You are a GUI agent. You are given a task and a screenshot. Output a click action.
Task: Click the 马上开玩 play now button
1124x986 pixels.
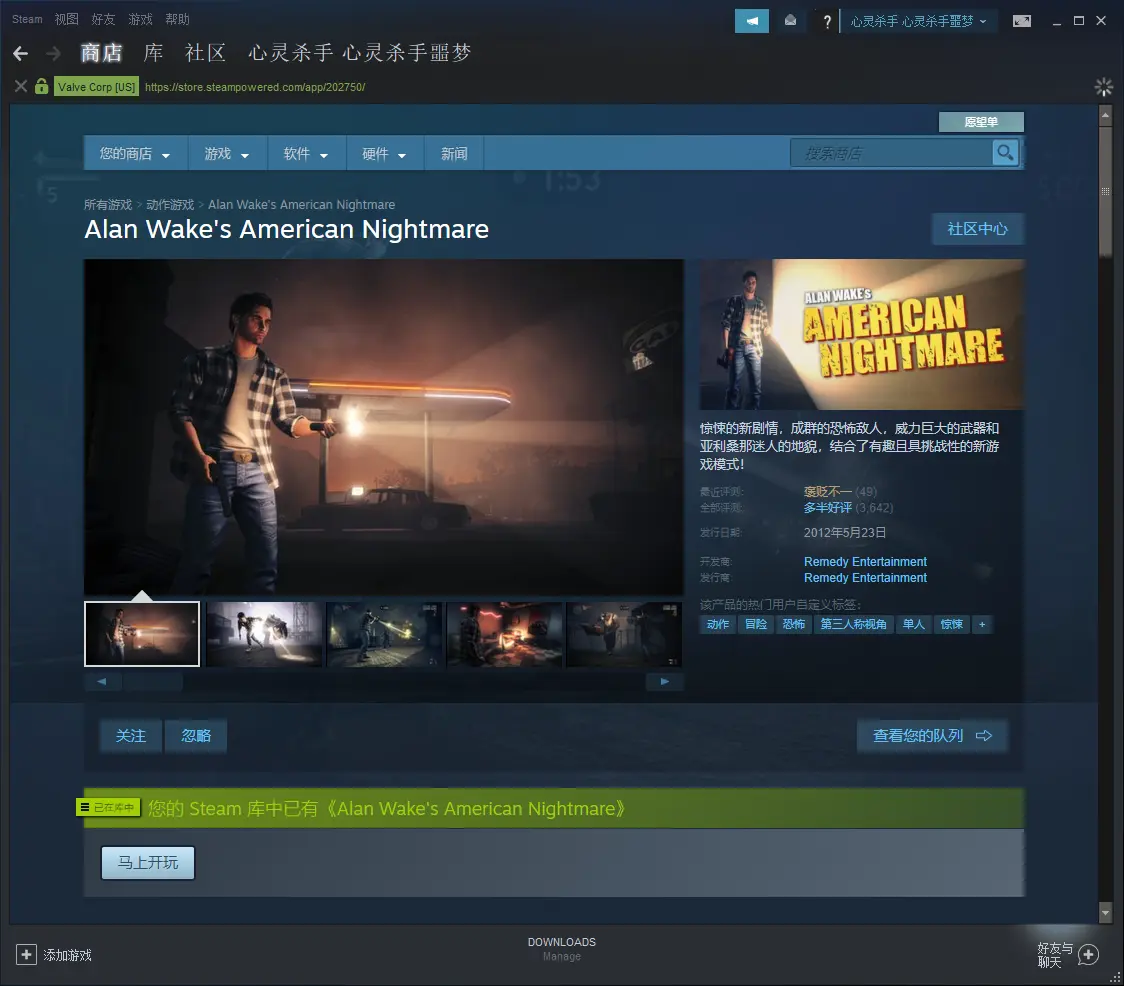coord(148,863)
